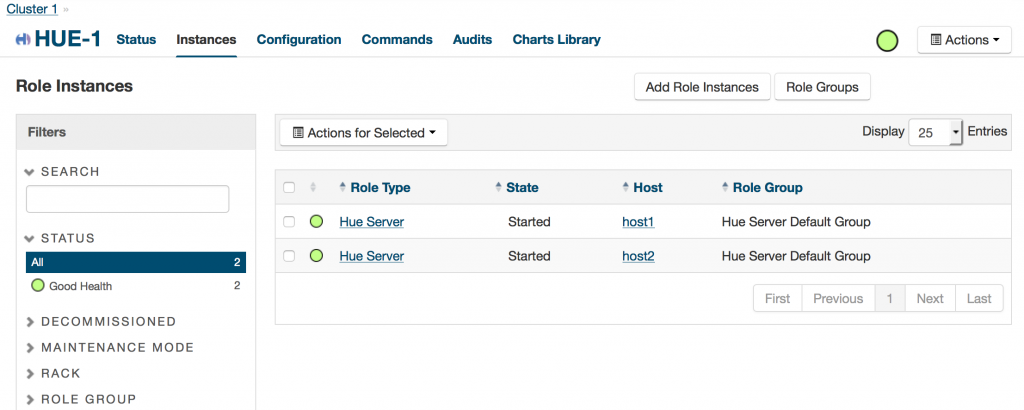Tick the select-all checkbox in table header
1024x410 pixels.
[289, 188]
